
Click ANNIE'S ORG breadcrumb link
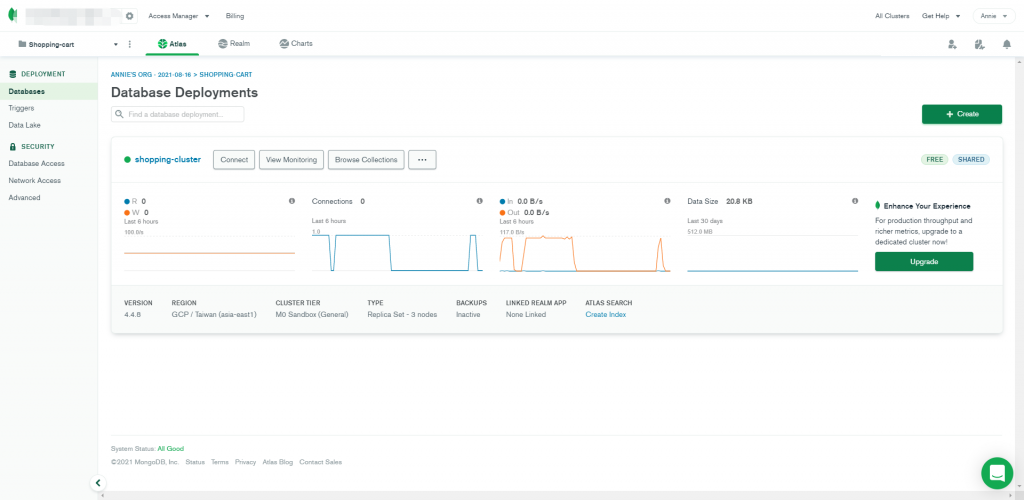coord(152,75)
